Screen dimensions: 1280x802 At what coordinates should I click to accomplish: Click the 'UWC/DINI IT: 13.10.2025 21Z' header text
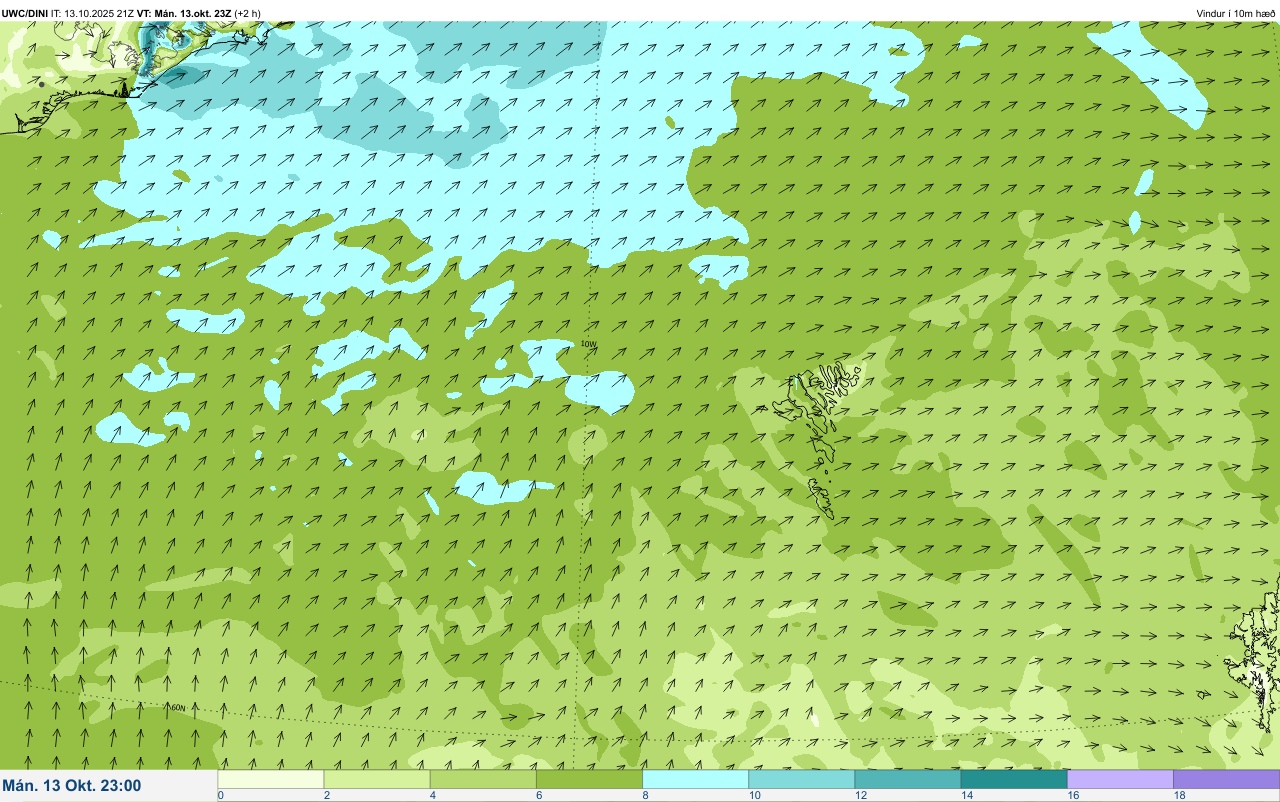(x=68, y=13)
